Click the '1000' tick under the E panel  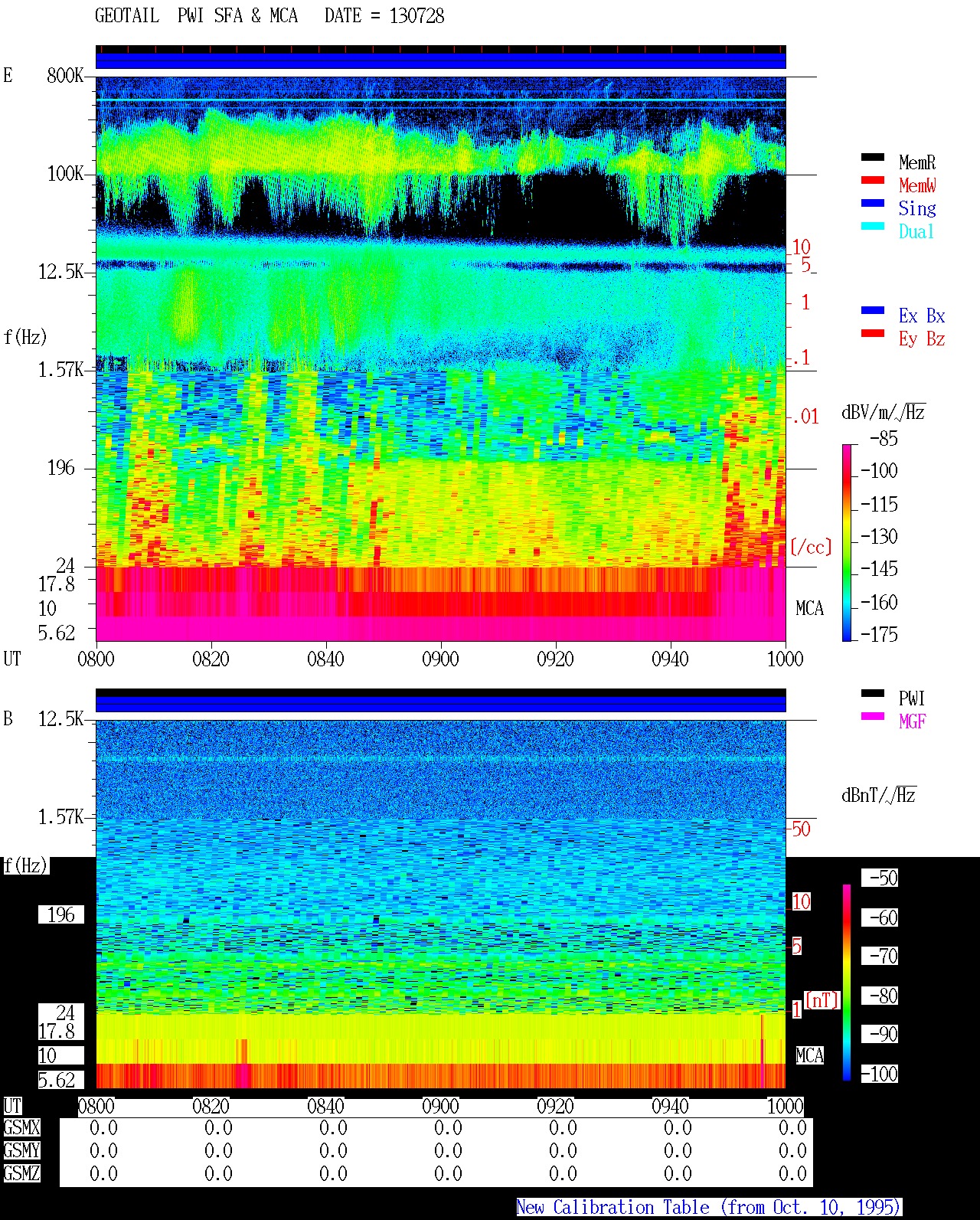[x=785, y=659]
